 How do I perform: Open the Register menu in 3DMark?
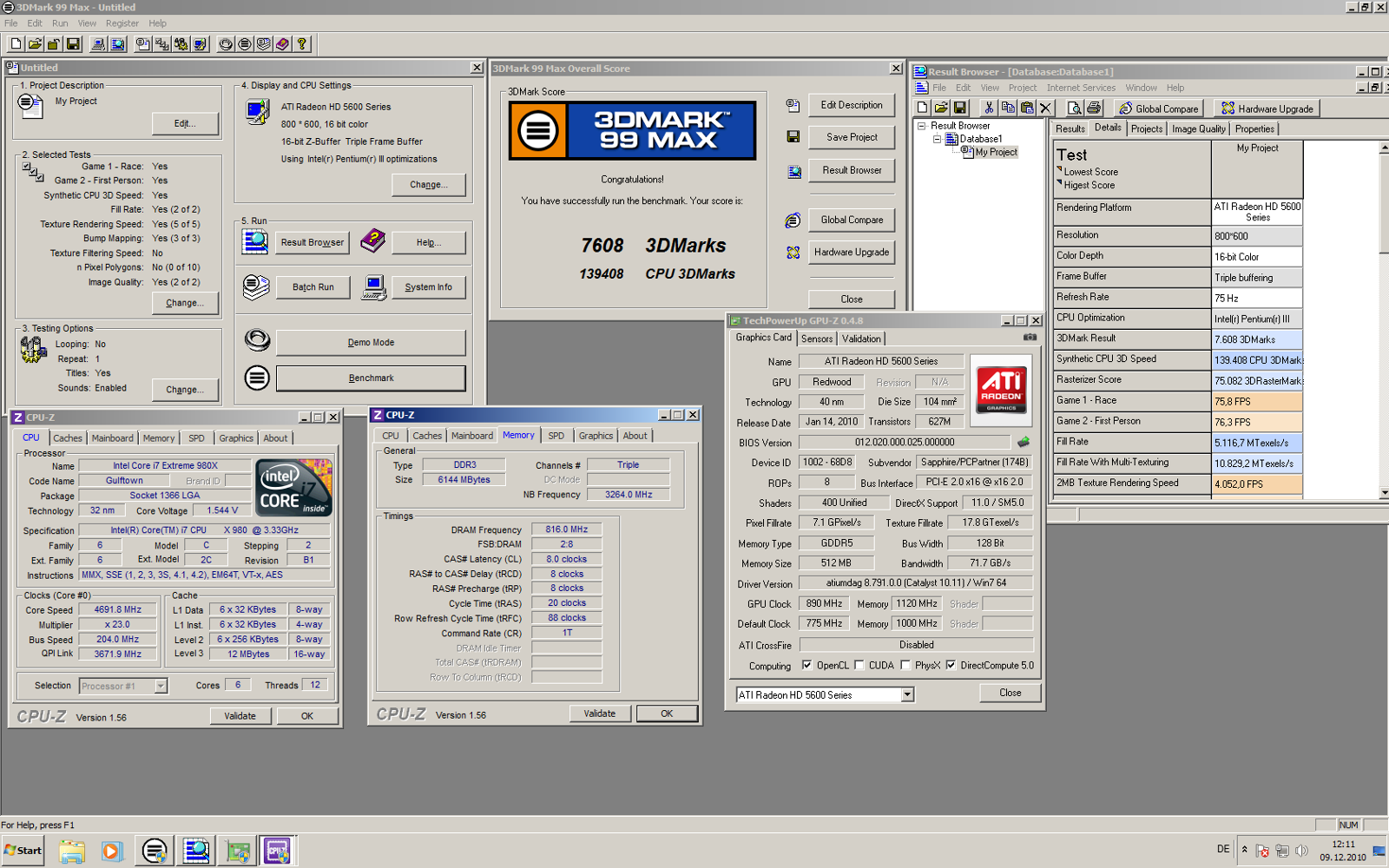click(122, 23)
